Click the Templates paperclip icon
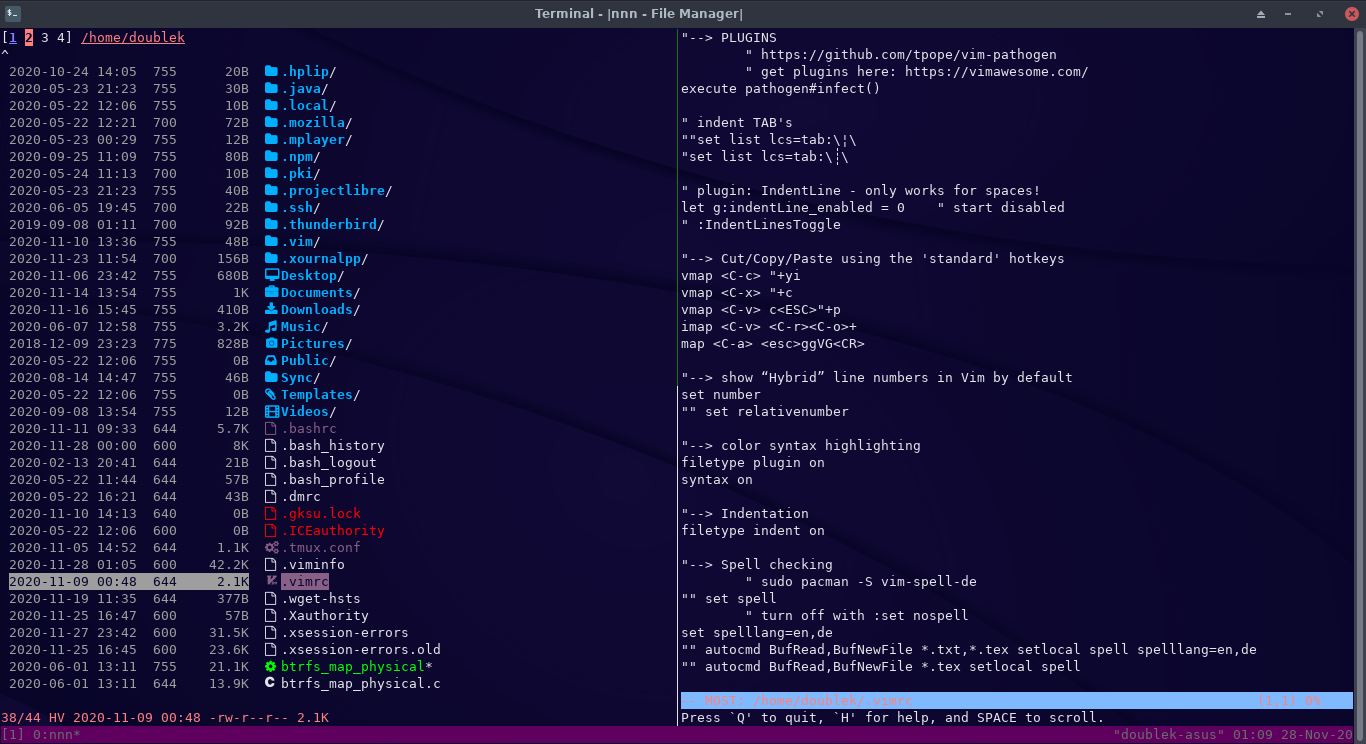 (271, 395)
